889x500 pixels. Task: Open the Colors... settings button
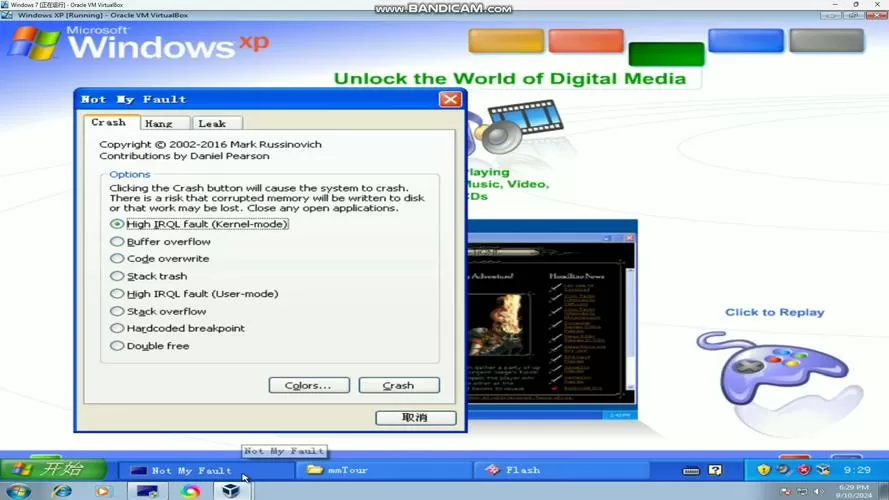[309, 385]
